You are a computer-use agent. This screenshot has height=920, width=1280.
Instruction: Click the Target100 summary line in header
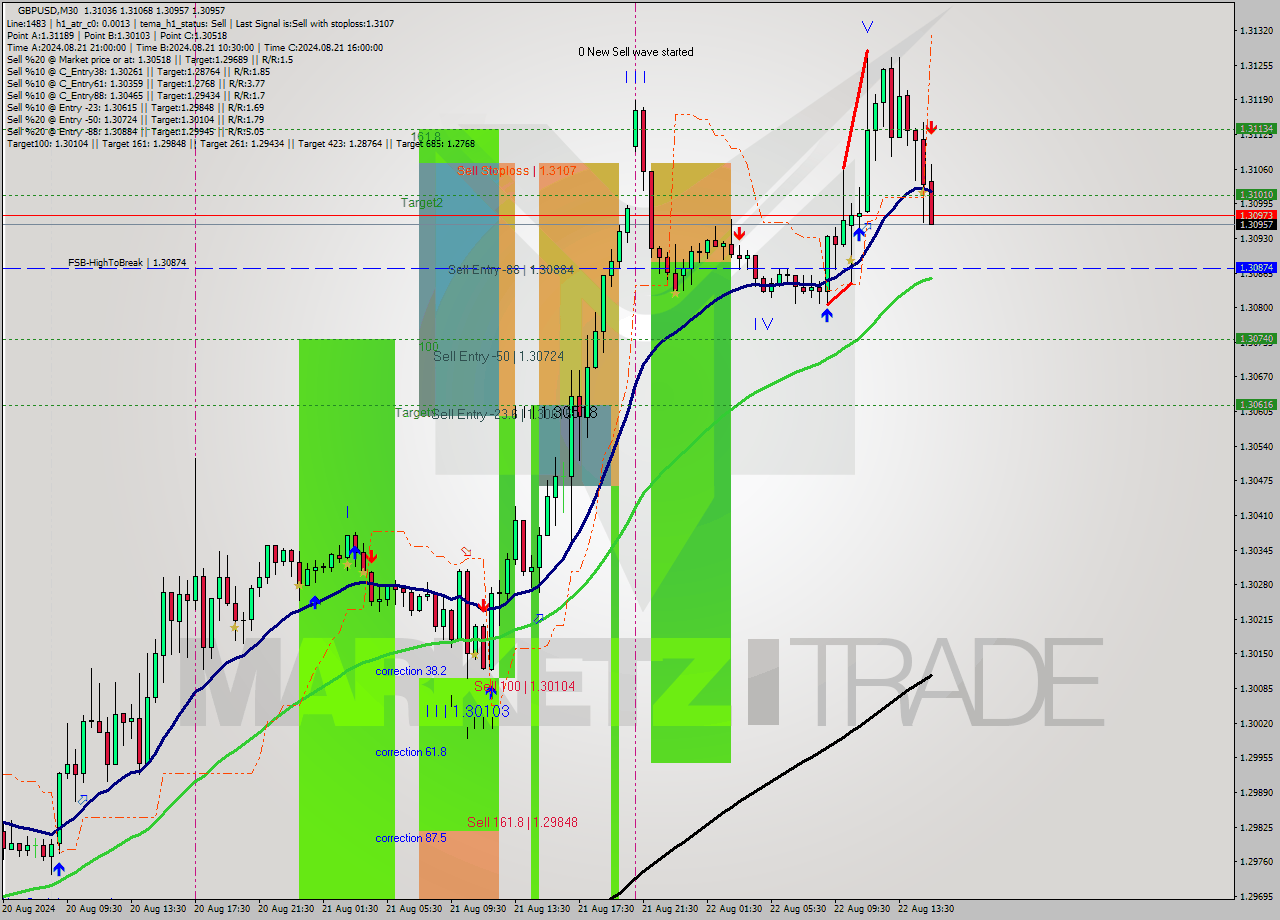[241, 144]
